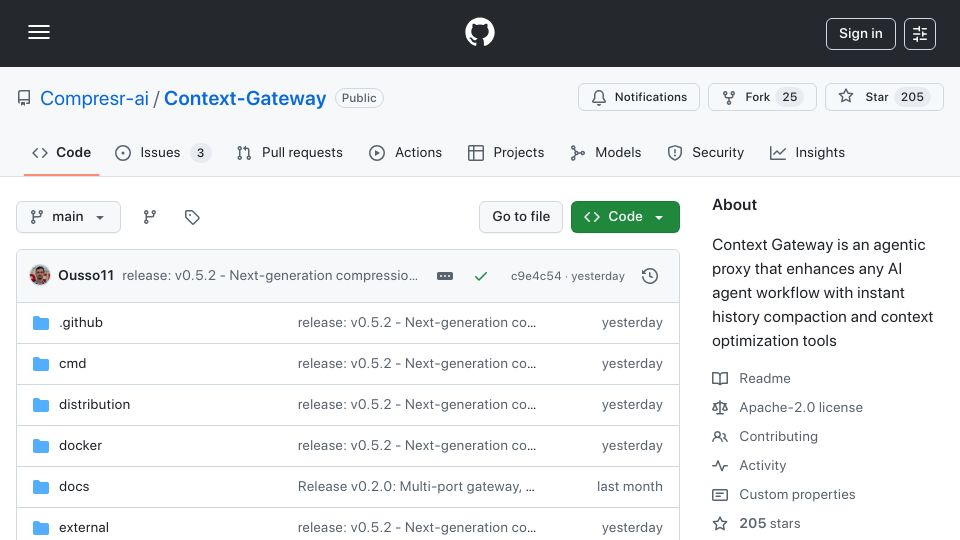Viewport: 960px width, 540px height.
Task: Open the Insights tab
Action: [x=807, y=152]
